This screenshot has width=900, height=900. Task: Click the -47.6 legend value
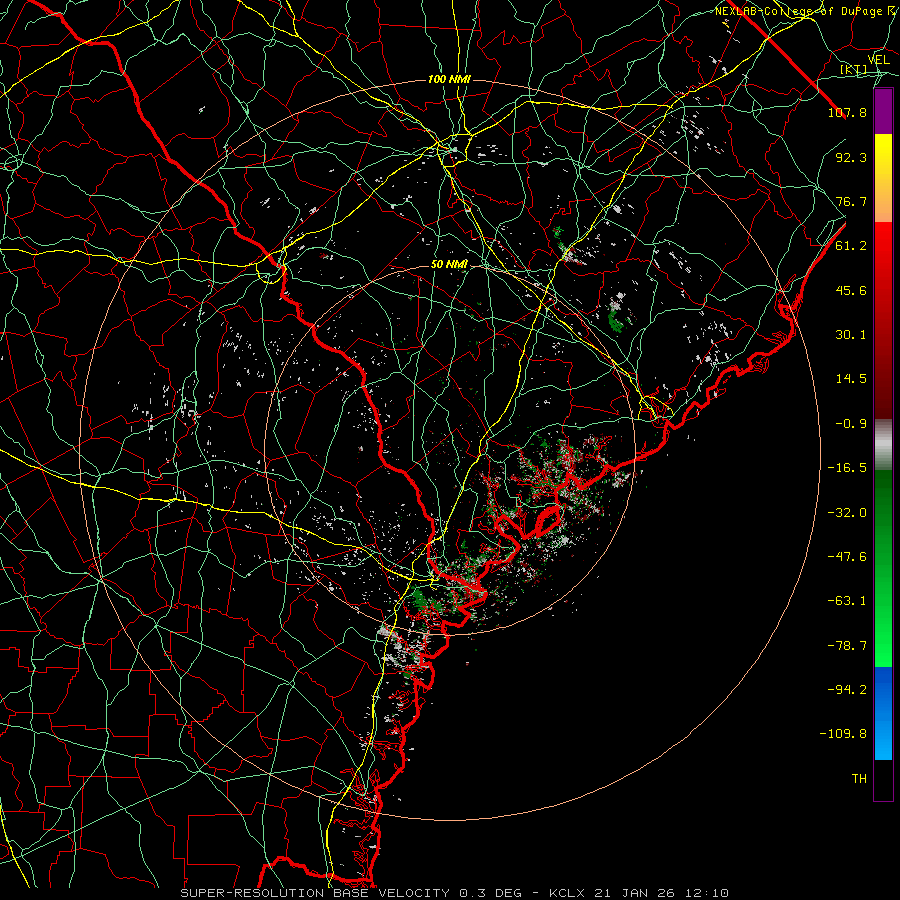(847, 557)
